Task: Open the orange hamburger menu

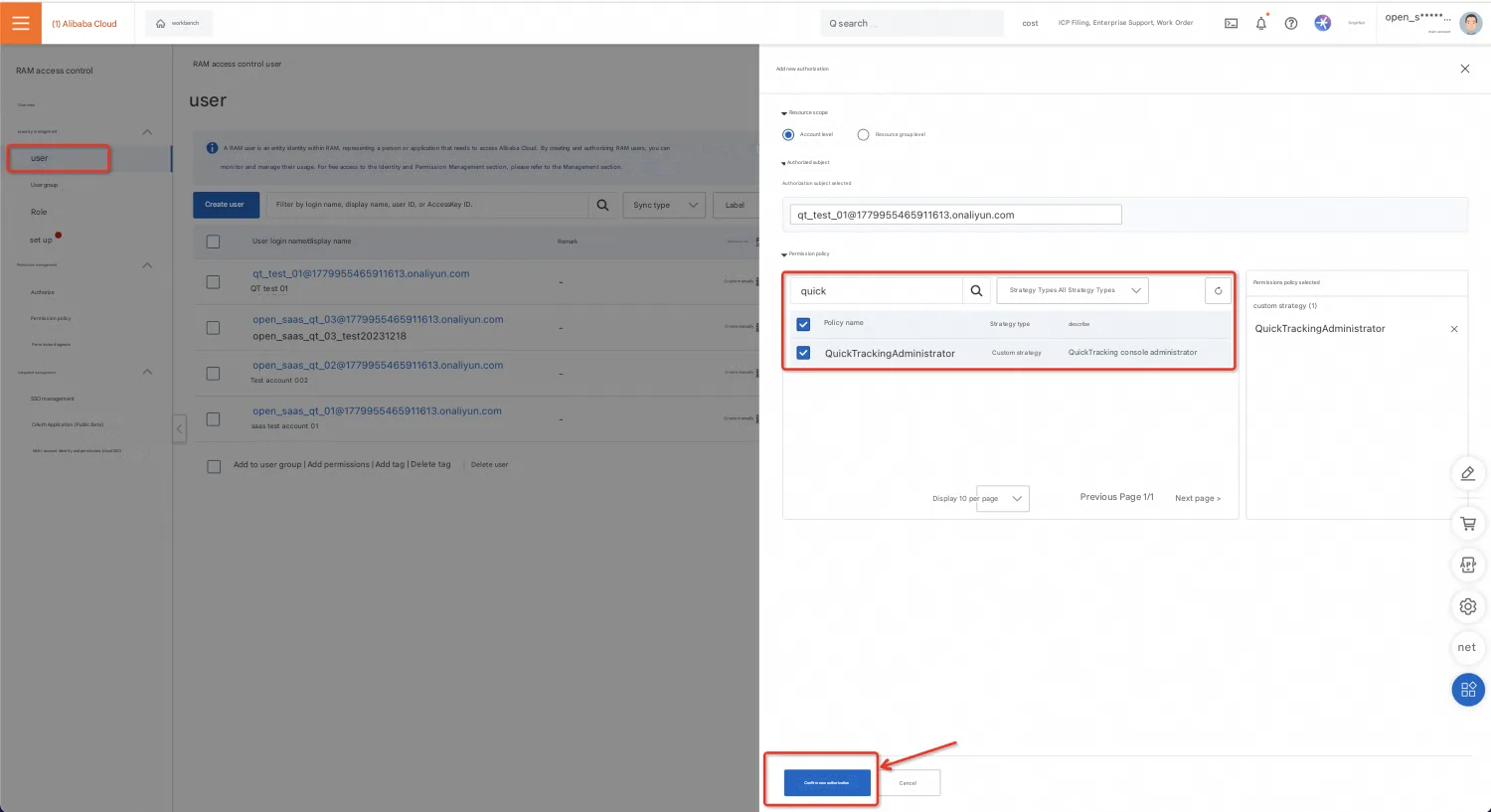Action: [x=21, y=23]
